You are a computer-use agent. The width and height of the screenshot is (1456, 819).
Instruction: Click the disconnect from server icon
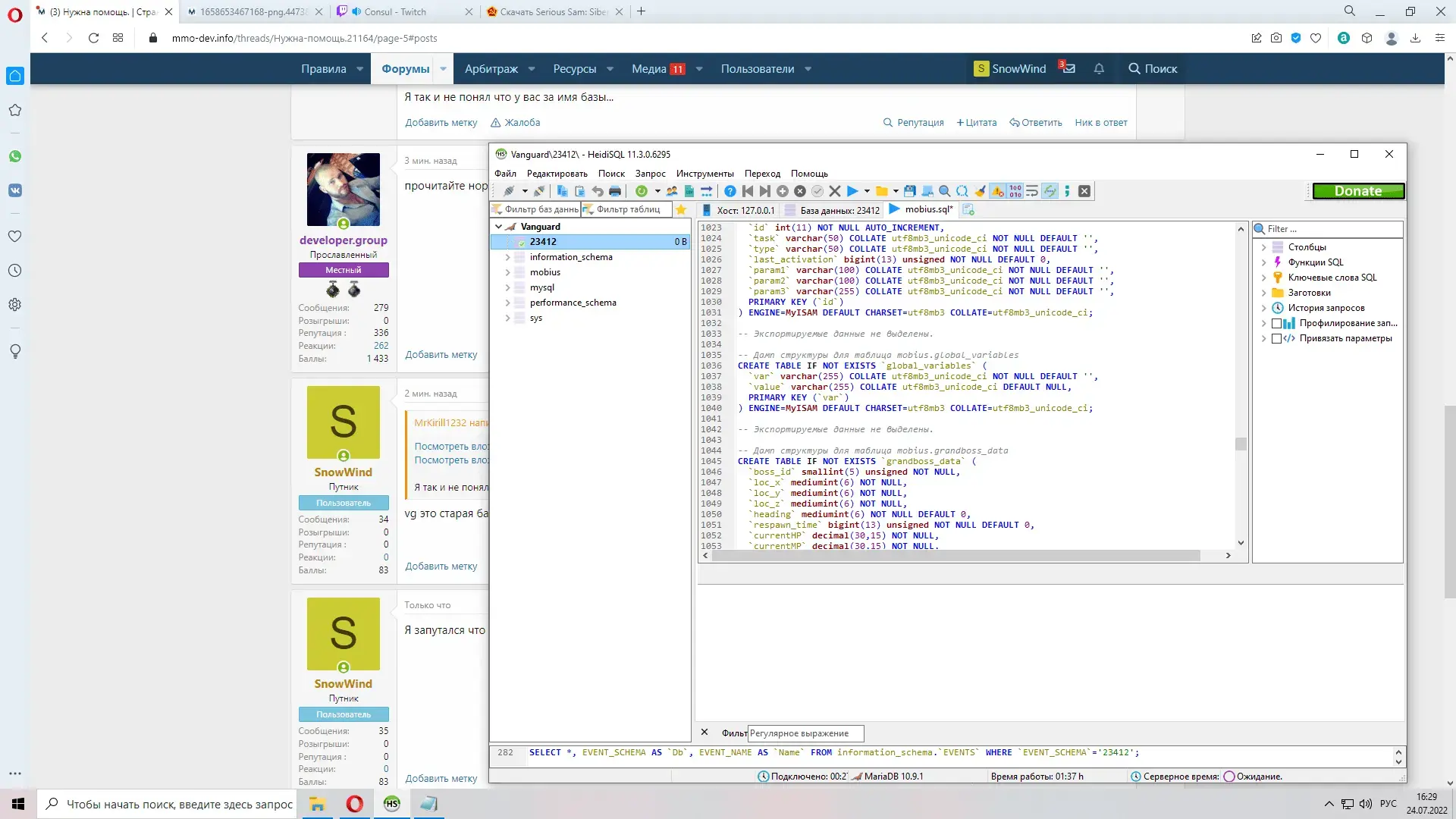539,191
